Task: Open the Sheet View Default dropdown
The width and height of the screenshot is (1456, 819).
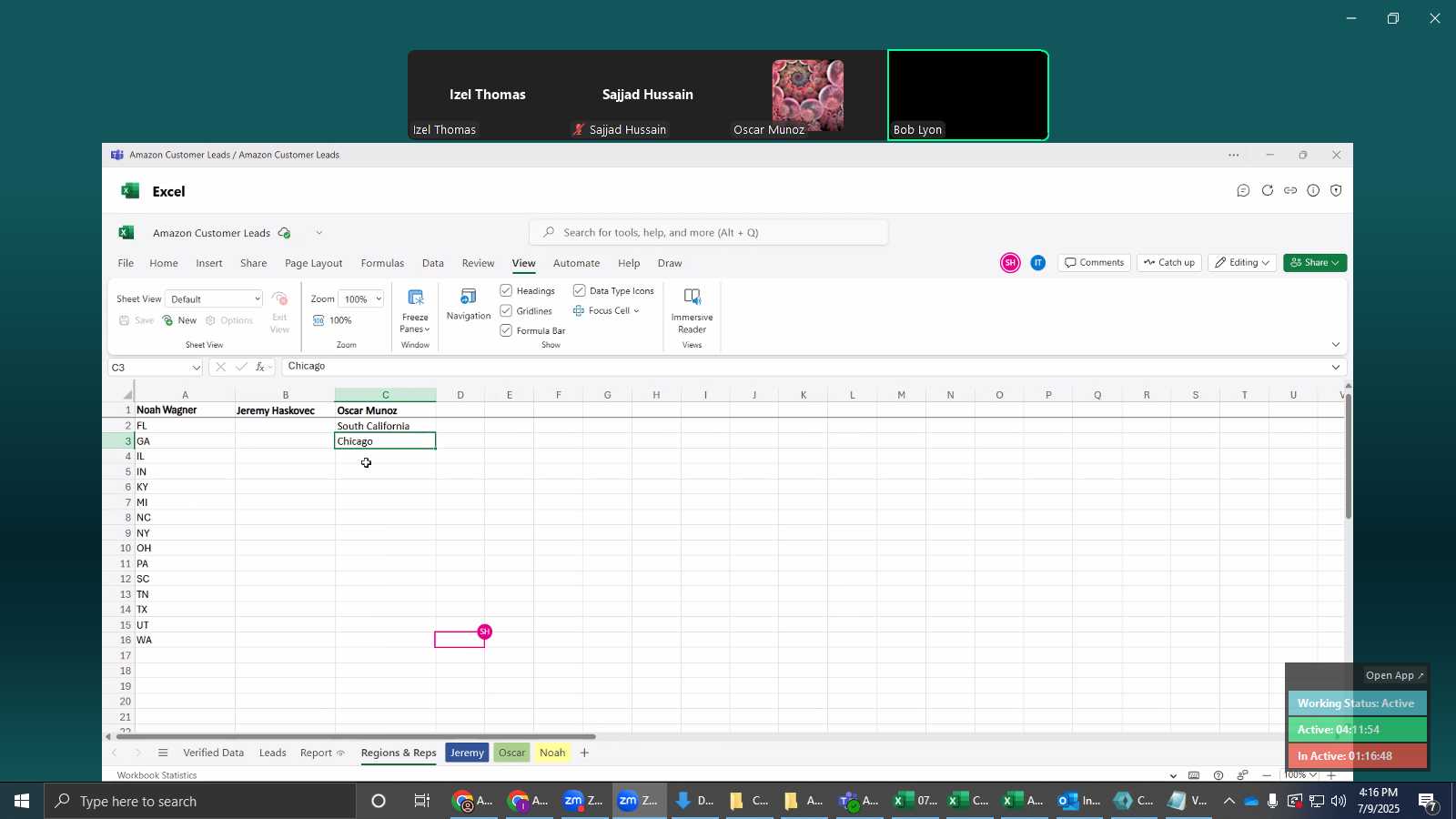Action: tap(215, 298)
